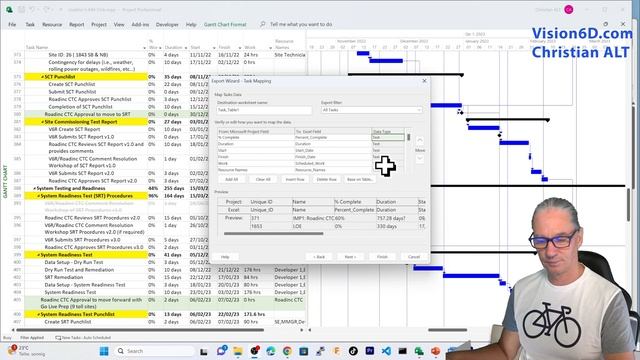The image size is (640, 360).
Task: Open the Duration column filter dropdown
Action: click(186, 48)
